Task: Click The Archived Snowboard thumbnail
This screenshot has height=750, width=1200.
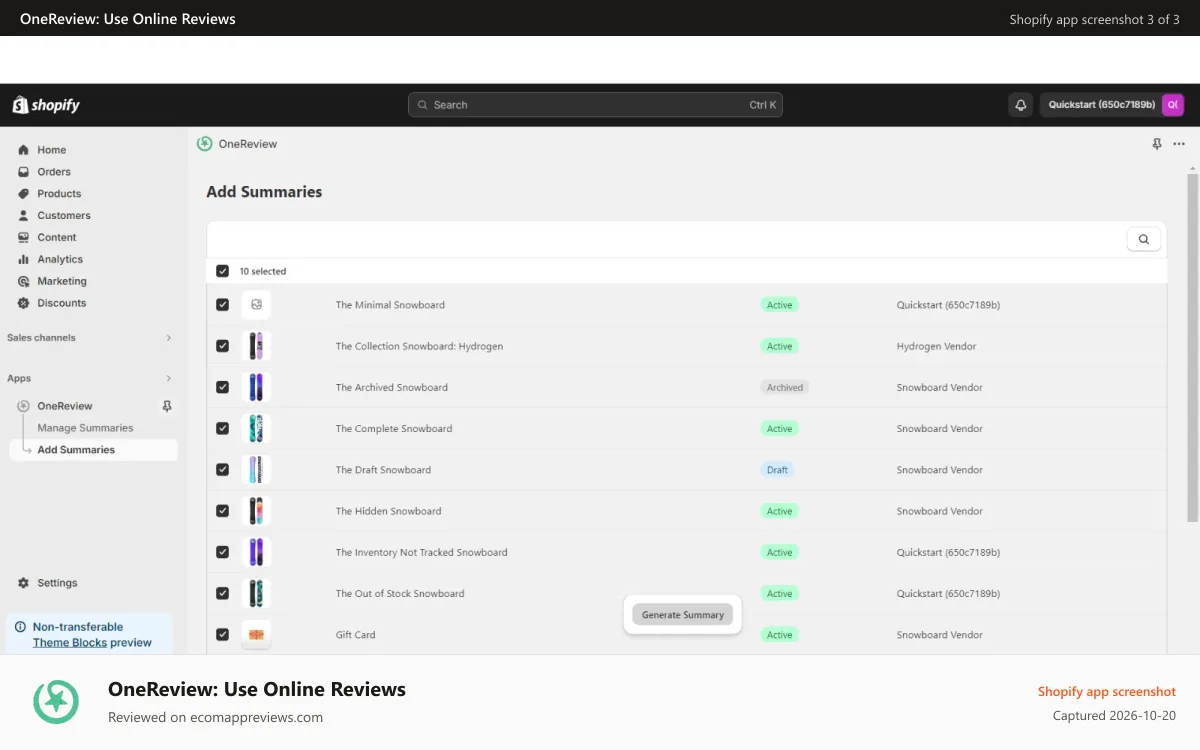Action: [x=257, y=387]
